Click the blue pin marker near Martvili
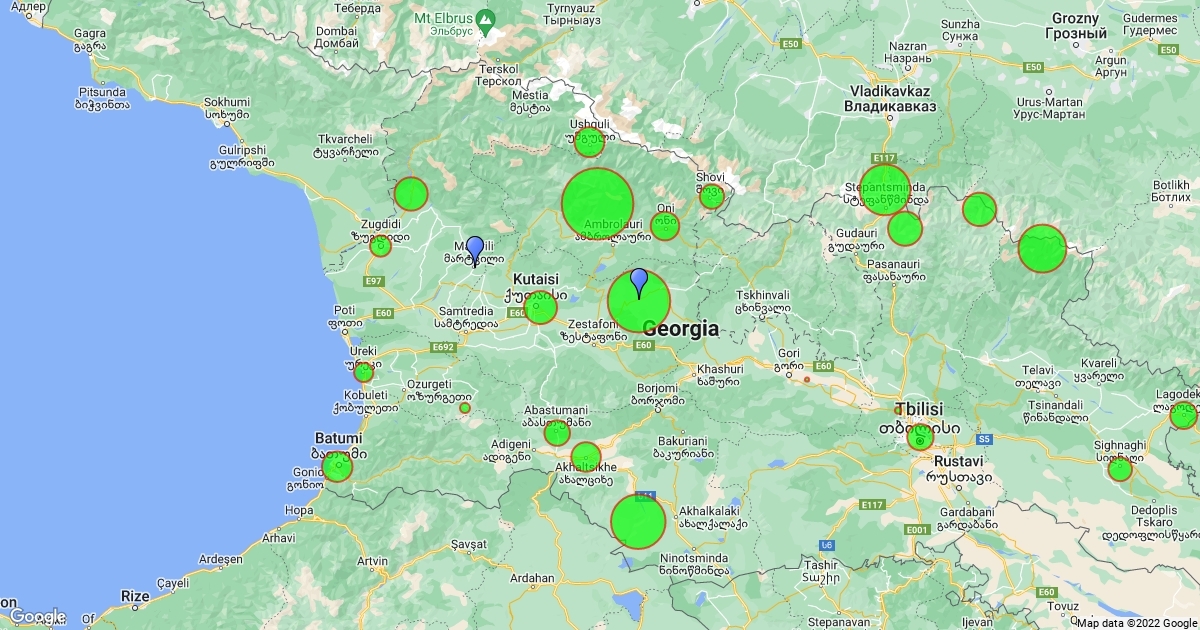The height and width of the screenshot is (630, 1200). 475,249
